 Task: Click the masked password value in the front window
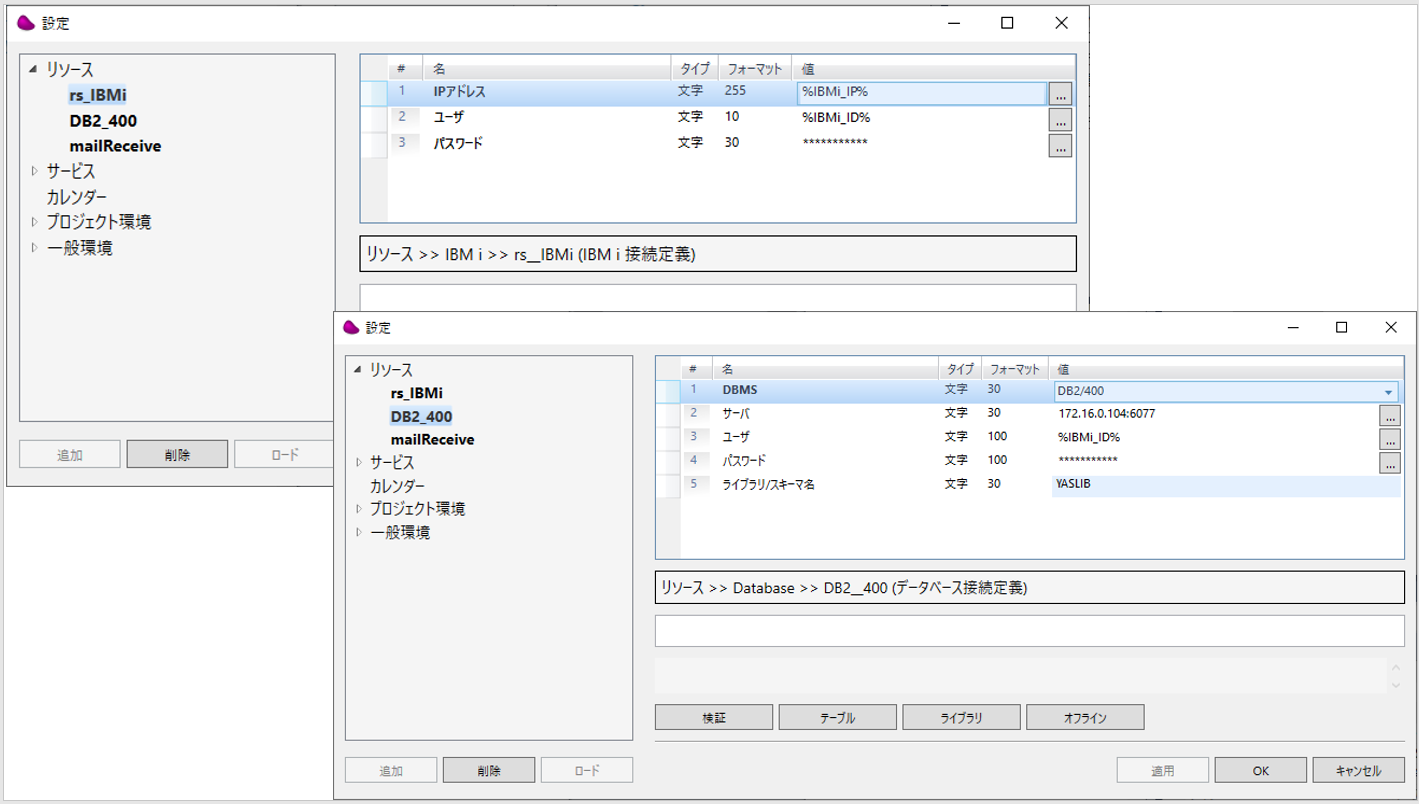pyautogui.click(x=1088, y=461)
